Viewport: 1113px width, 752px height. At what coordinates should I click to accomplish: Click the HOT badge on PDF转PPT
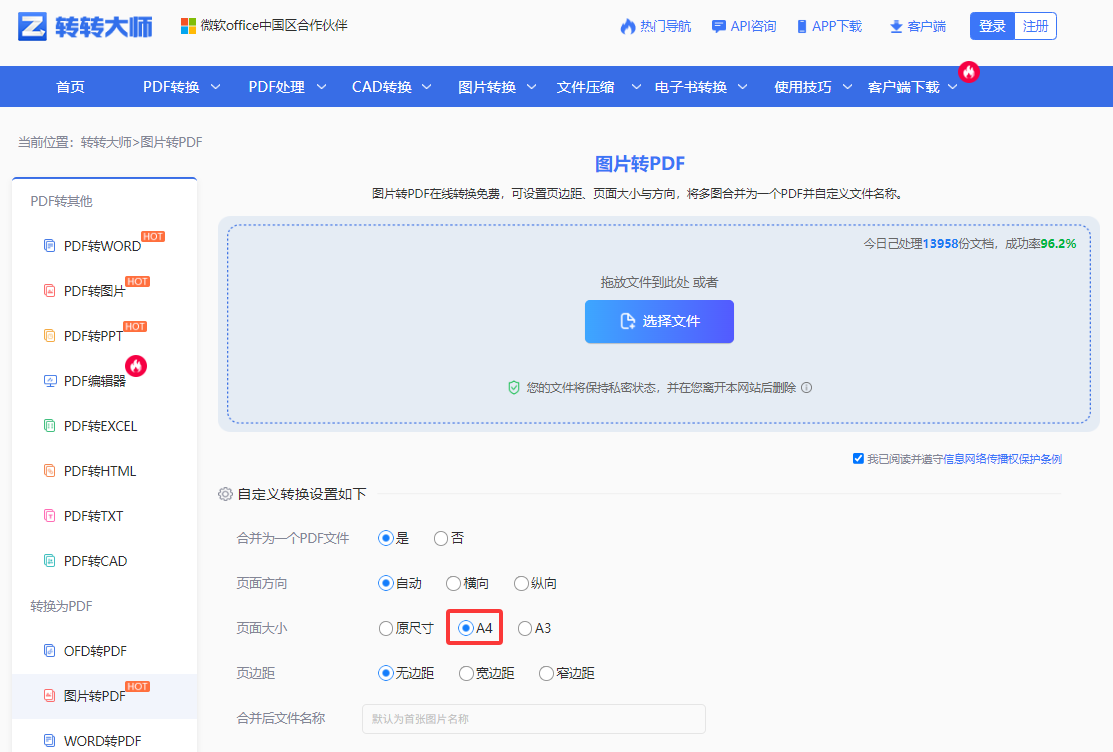click(135, 327)
